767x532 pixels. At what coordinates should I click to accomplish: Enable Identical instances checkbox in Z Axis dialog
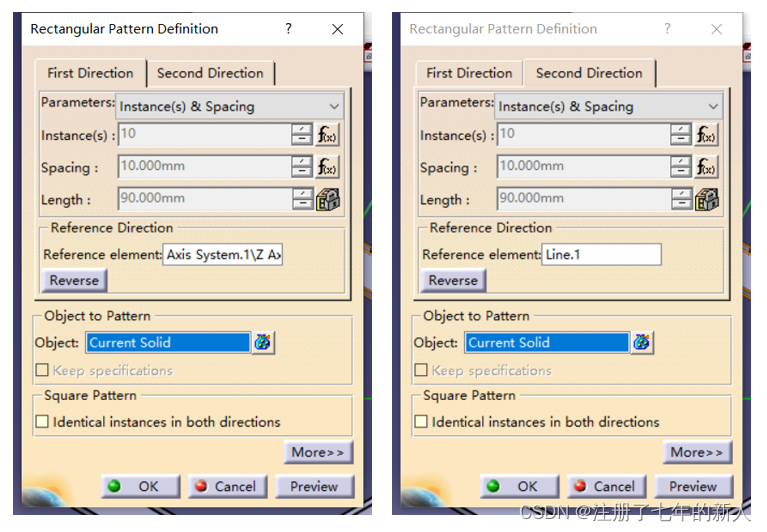coord(42,422)
